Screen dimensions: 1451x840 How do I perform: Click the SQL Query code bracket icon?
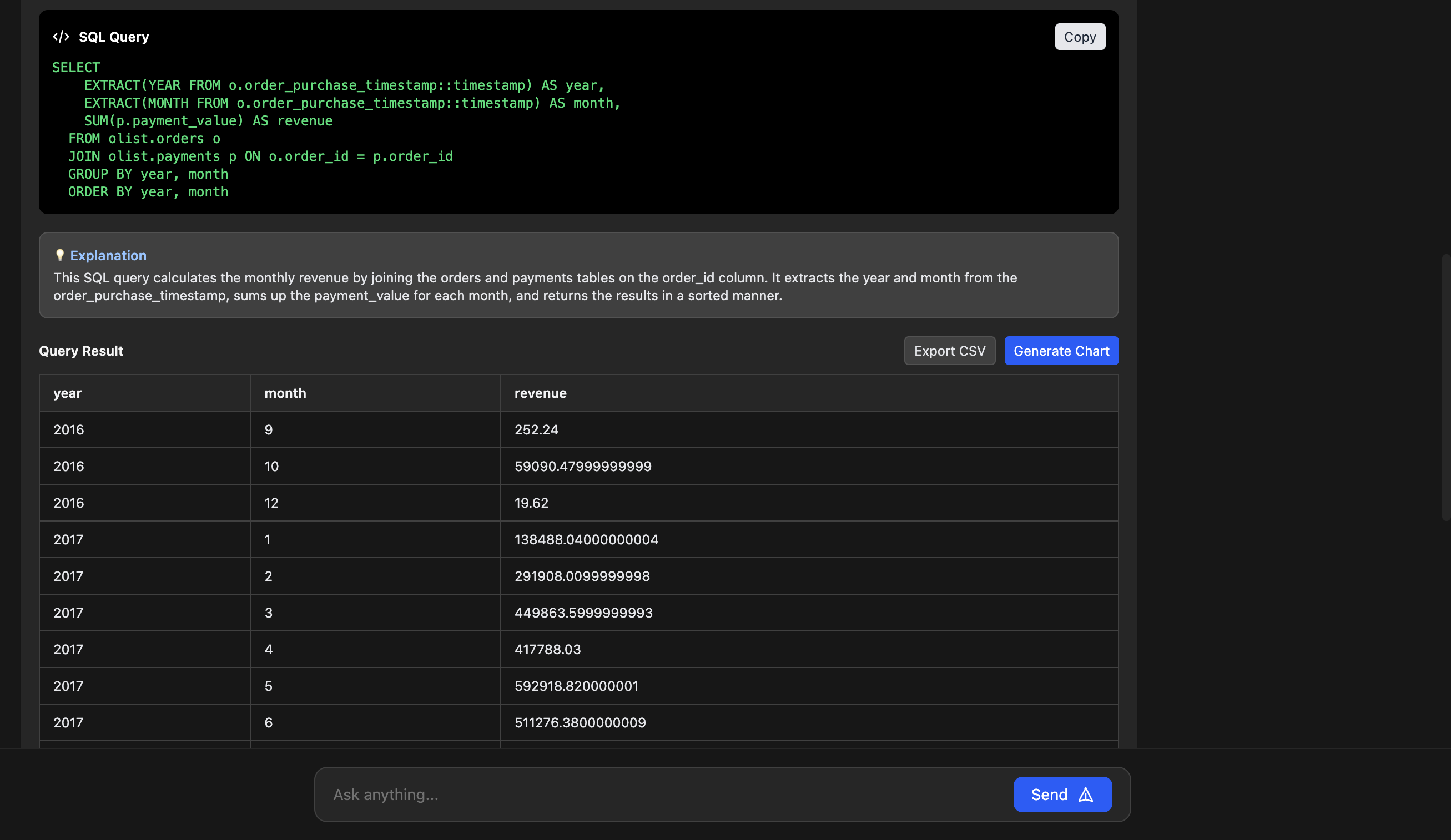coord(61,37)
